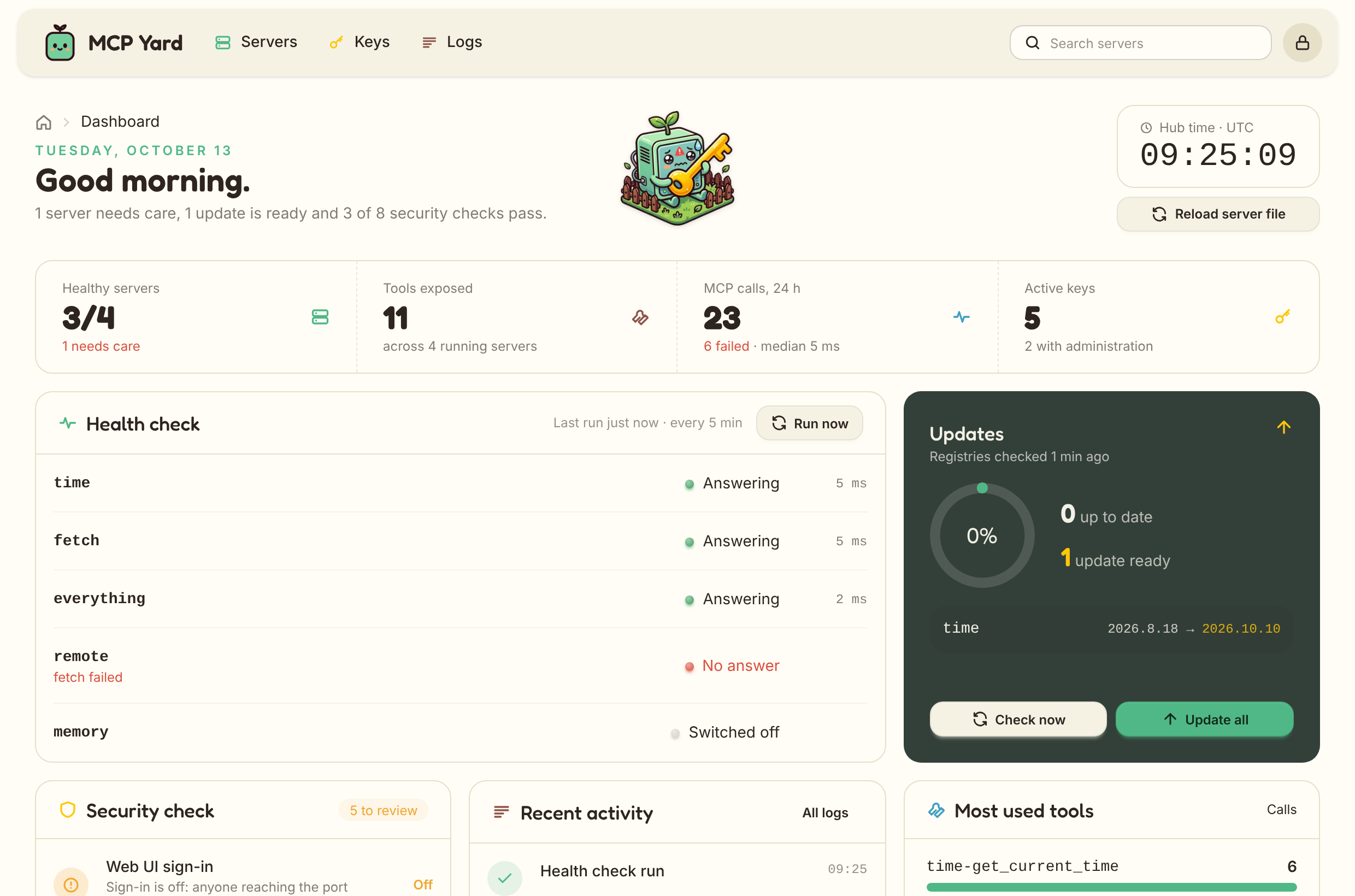Viewport: 1355px width, 896px height.
Task: Click the "6 failed" text
Action: (x=726, y=346)
